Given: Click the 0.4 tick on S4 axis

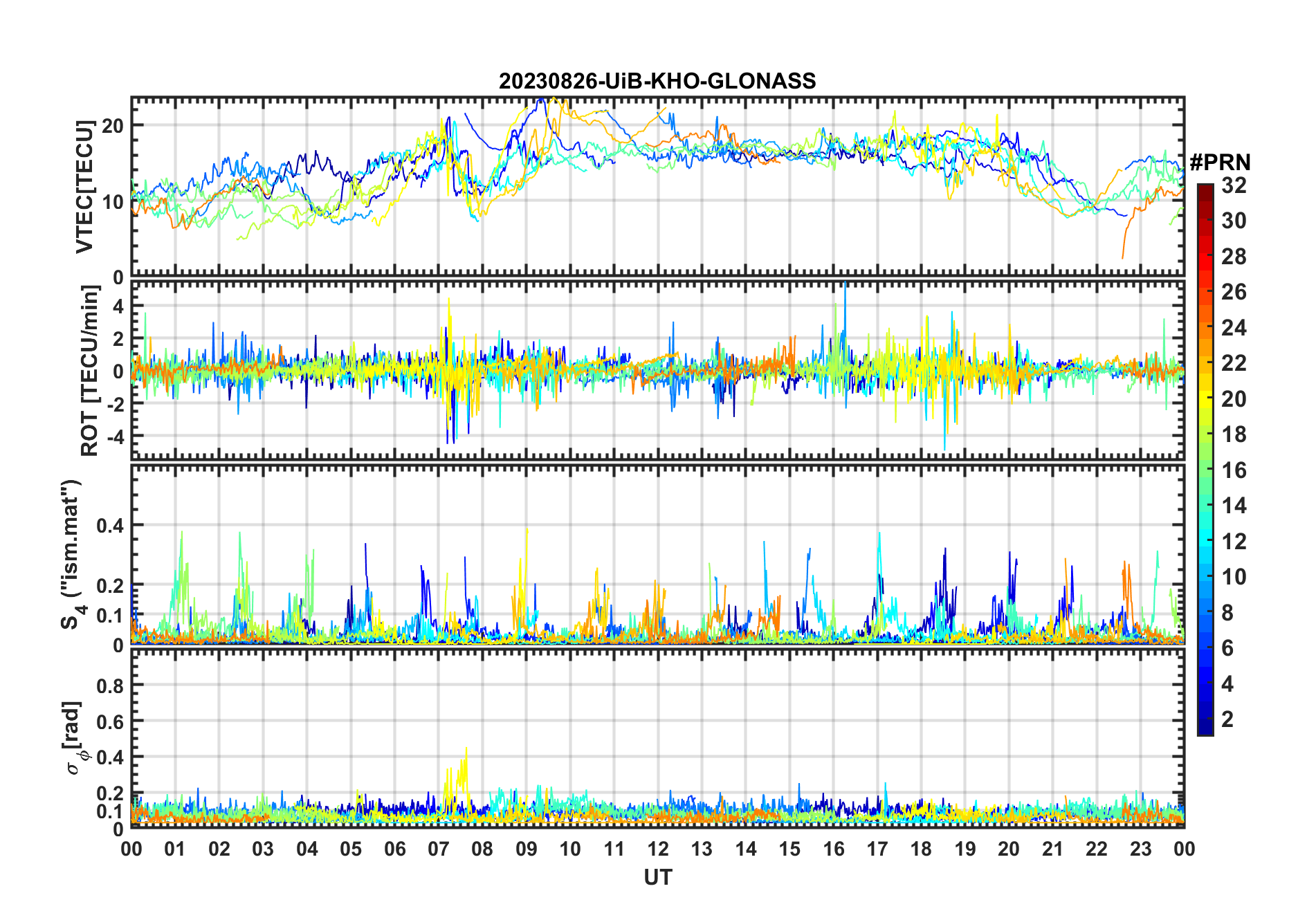Looking at the screenshot, I should [110, 526].
